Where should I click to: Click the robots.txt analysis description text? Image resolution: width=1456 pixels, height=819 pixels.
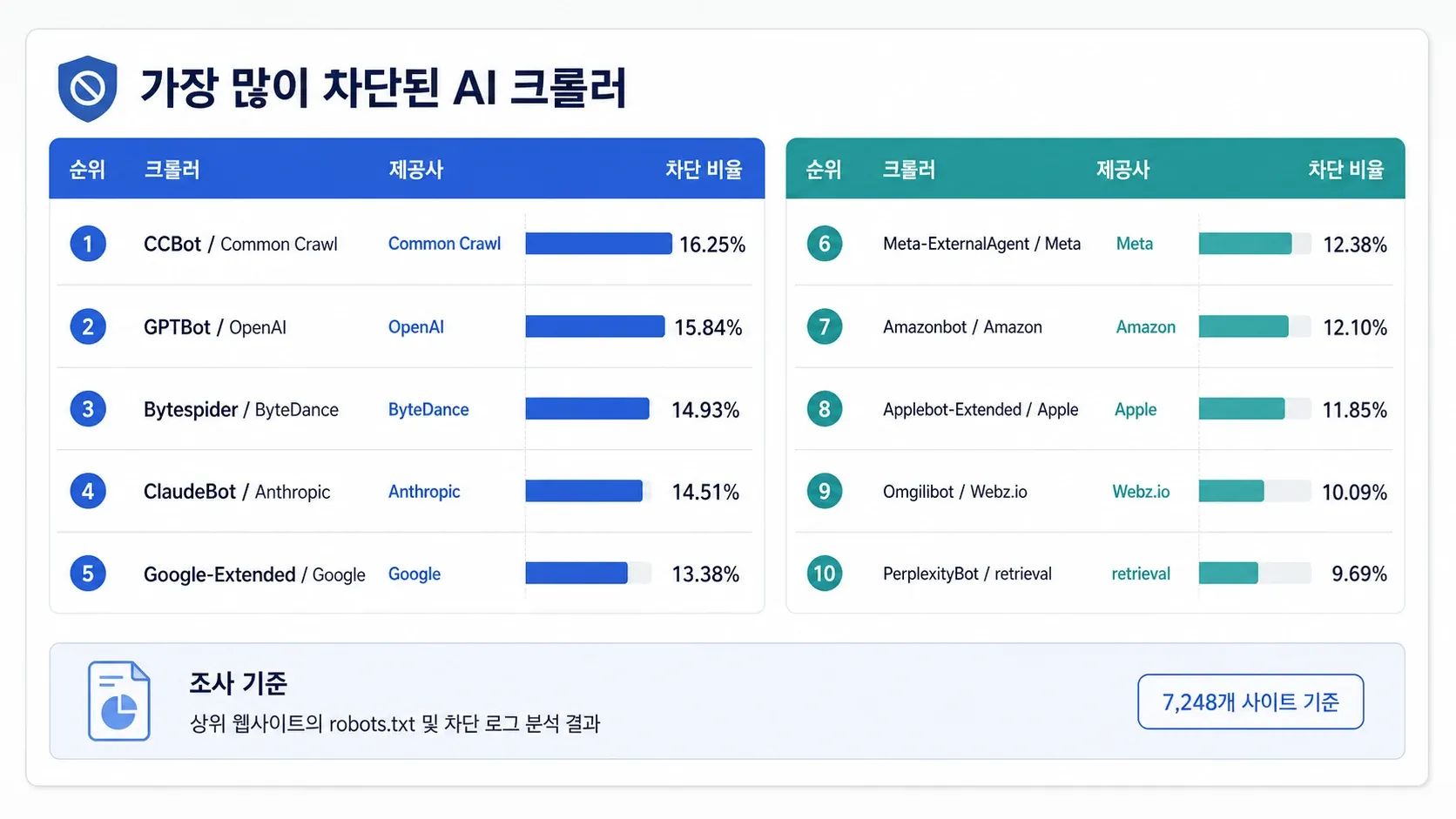coord(395,724)
